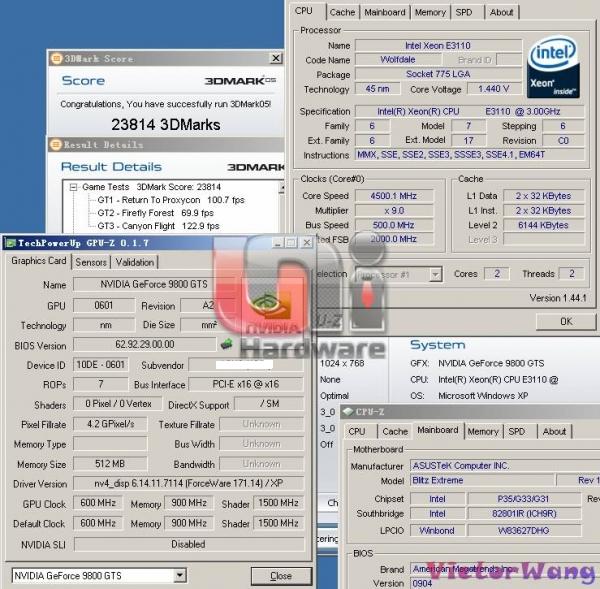Switch to the Cache tab in upper CPU-Z

click(342, 12)
